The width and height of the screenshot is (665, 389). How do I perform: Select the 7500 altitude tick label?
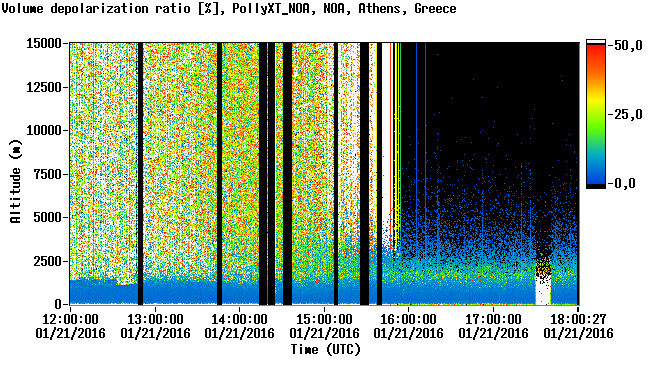(48, 174)
